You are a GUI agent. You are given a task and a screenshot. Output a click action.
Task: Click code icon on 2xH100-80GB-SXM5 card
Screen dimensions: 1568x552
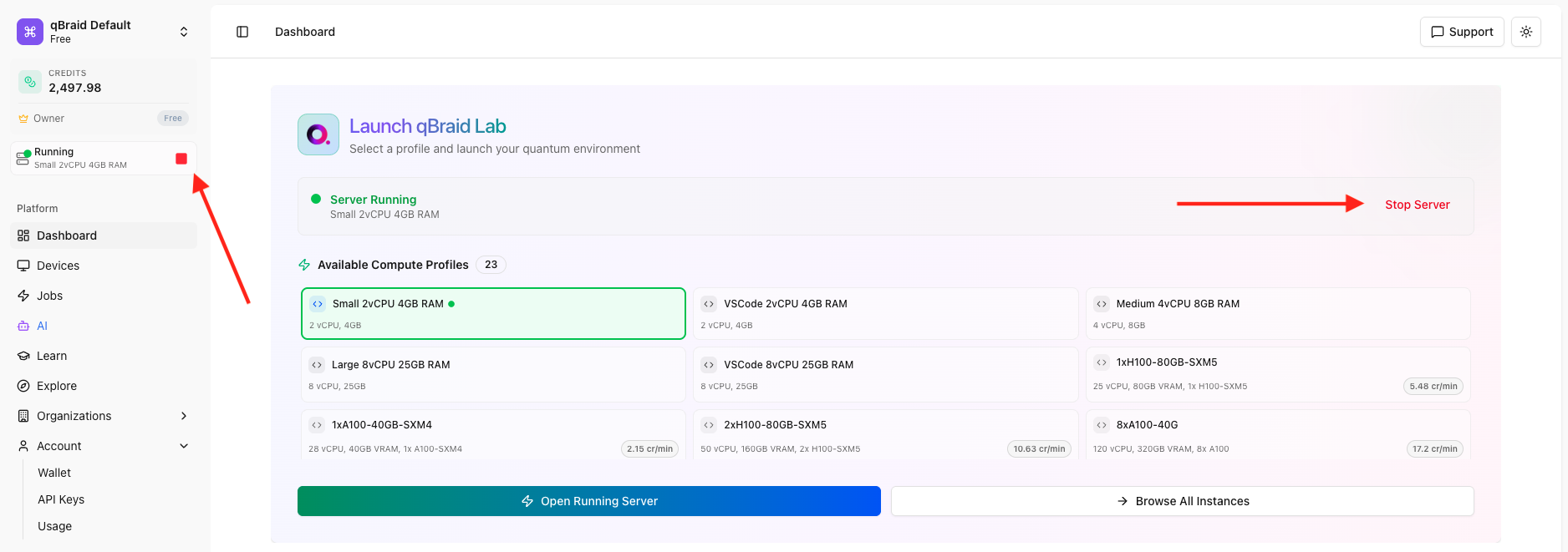point(709,425)
